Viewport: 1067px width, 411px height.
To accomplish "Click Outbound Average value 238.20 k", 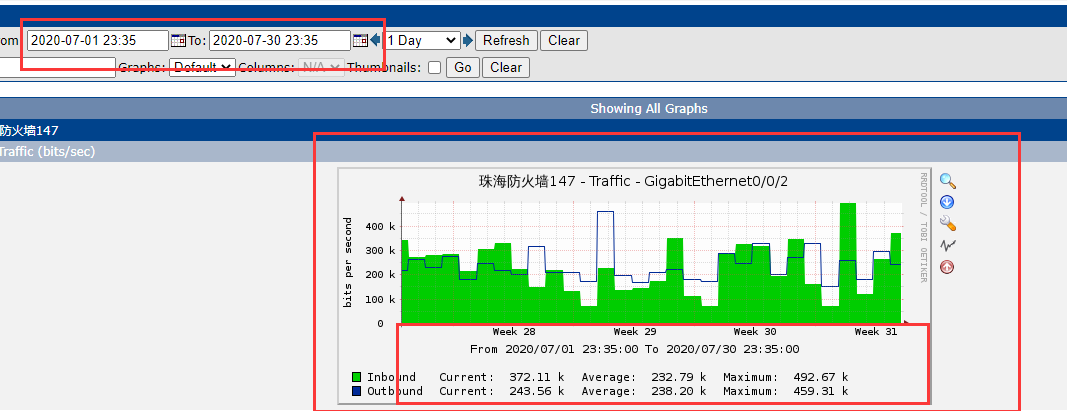I will coord(679,391).
